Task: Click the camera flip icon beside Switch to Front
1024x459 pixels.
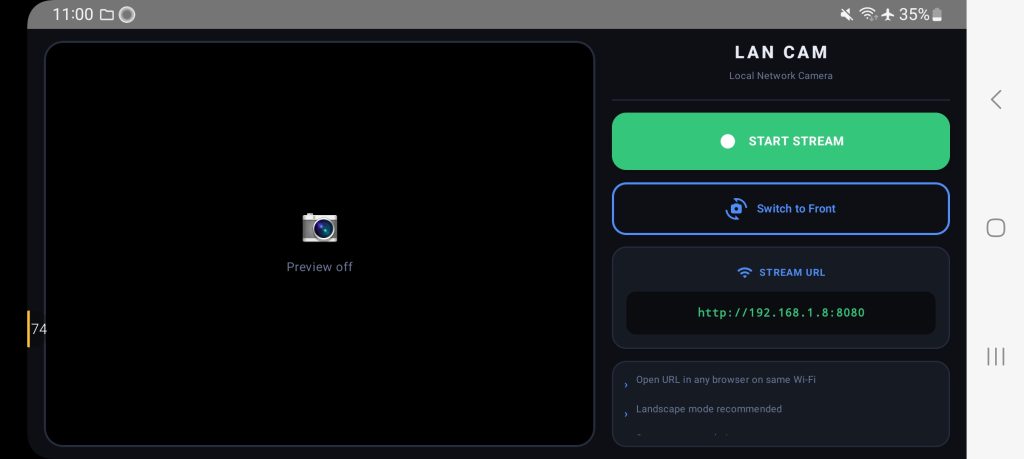Action: coord(736,209)
